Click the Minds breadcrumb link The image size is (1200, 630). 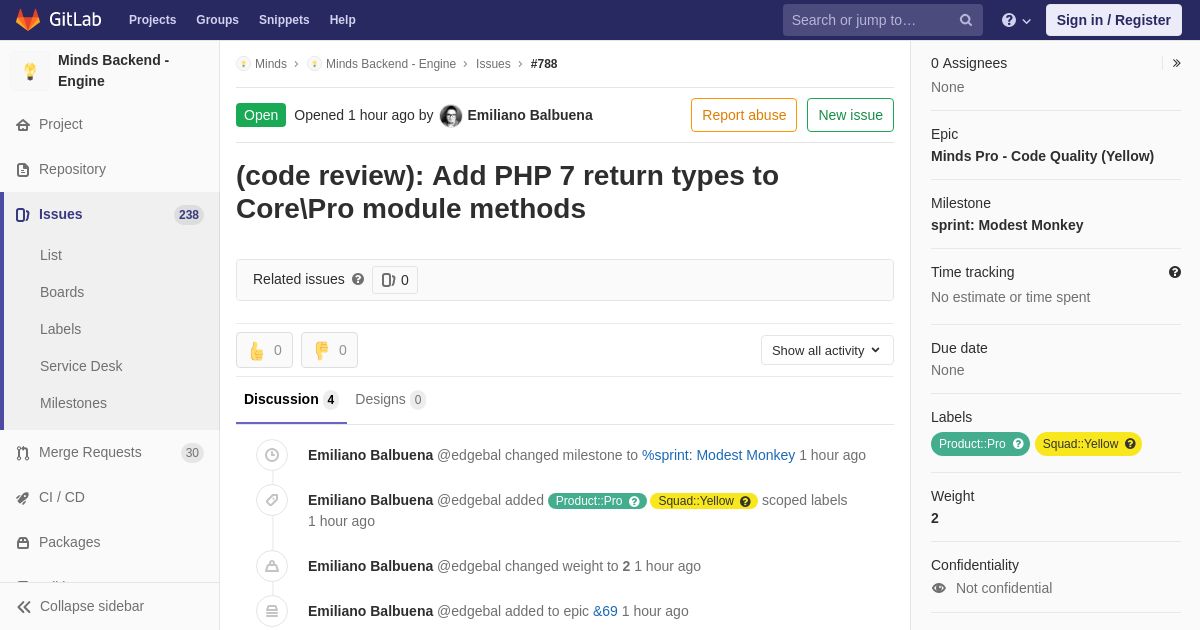(x=271, y=64)
